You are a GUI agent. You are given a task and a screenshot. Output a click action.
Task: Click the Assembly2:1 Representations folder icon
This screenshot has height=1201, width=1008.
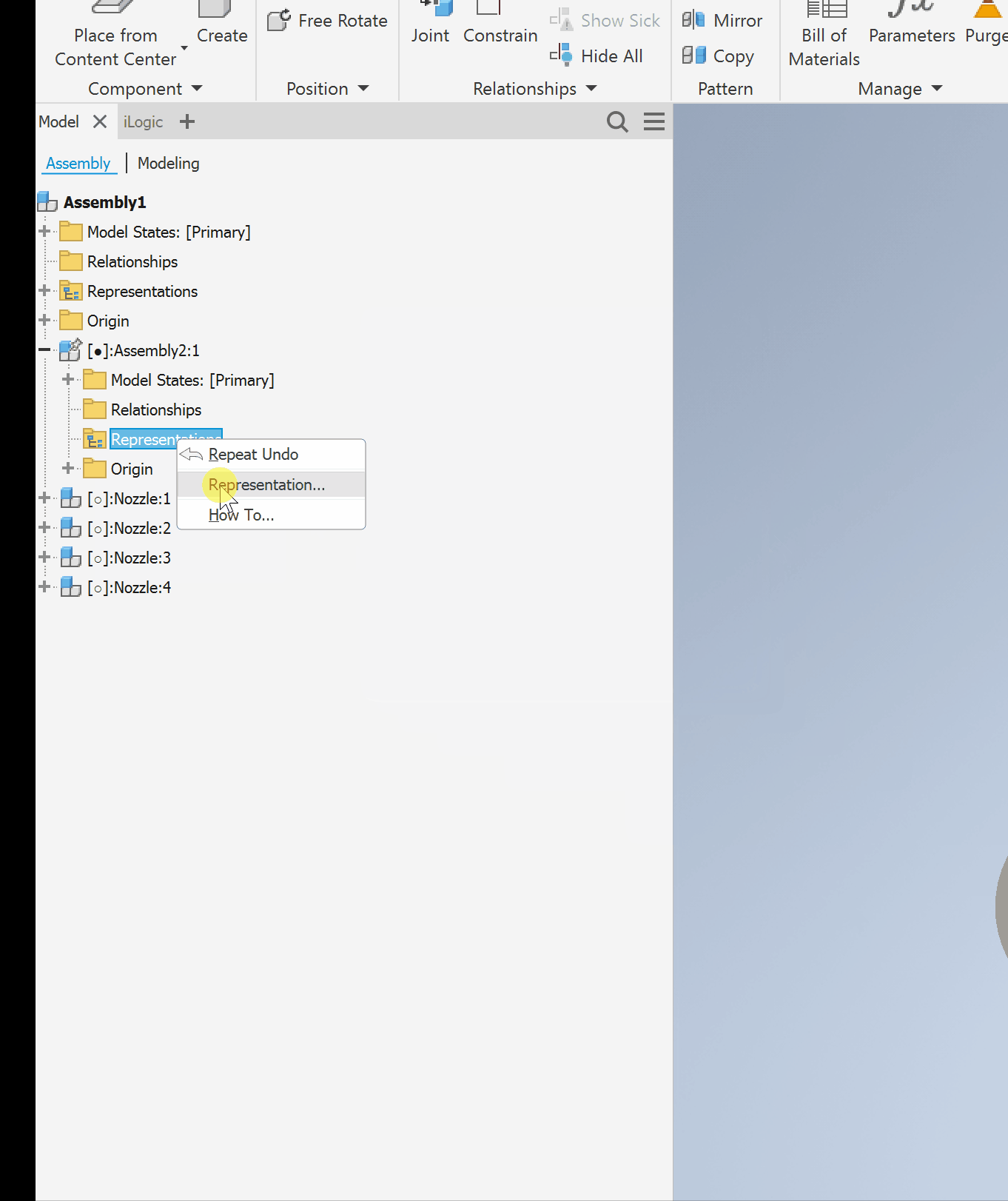click(x=95, y=439)
